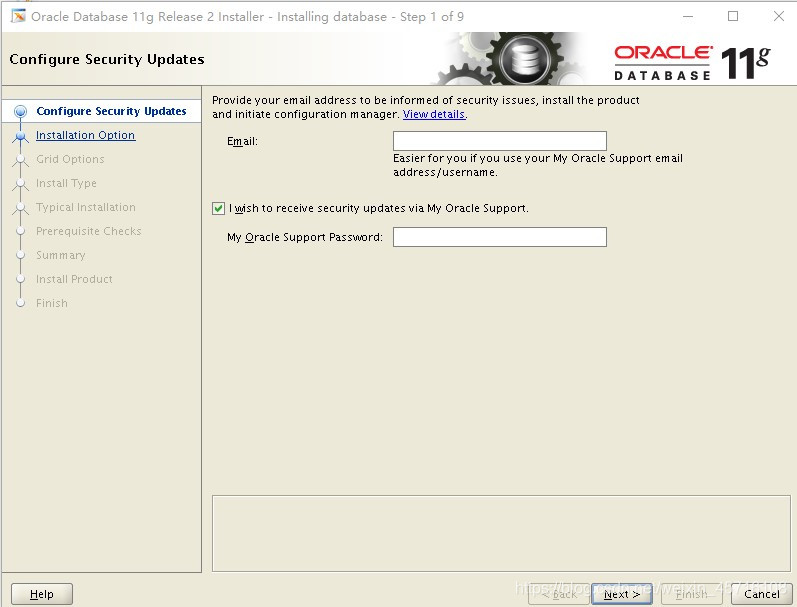This screenshot has width=797, height=607.
Task: Click the Finish step node circle
Action: tap(21, 304)
